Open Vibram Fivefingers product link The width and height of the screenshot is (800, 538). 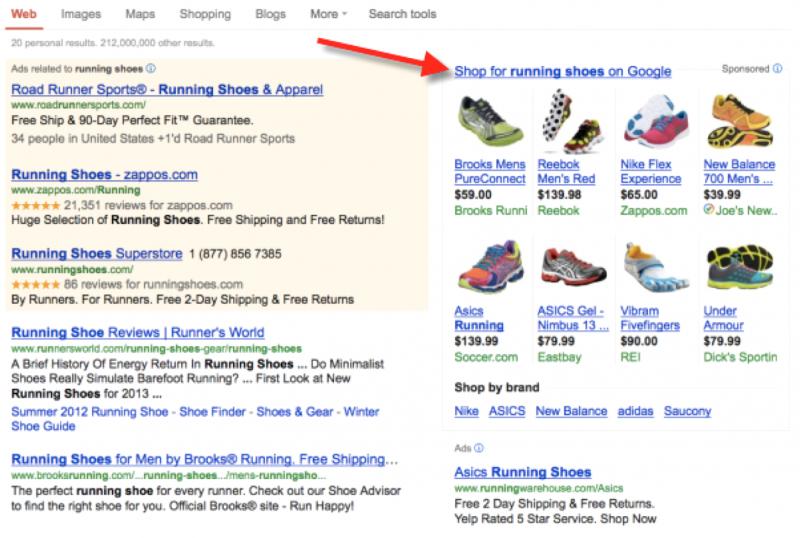tap(650, 318)
